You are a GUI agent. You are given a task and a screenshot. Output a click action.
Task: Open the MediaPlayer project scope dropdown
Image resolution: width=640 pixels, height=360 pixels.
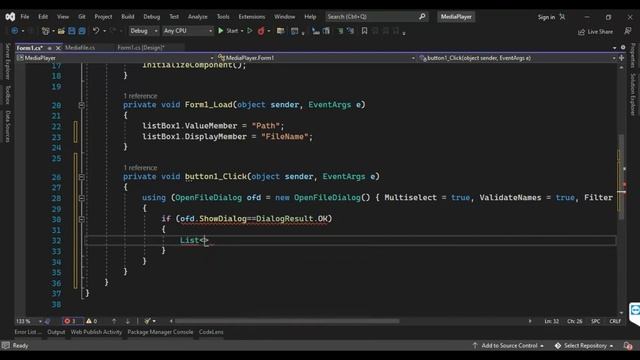[116, 58]
